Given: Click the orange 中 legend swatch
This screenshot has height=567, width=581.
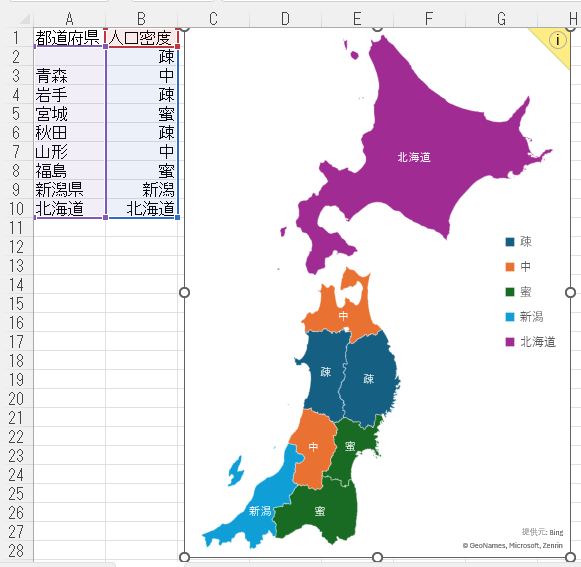Looking at the screenshot, I should 510,267.
